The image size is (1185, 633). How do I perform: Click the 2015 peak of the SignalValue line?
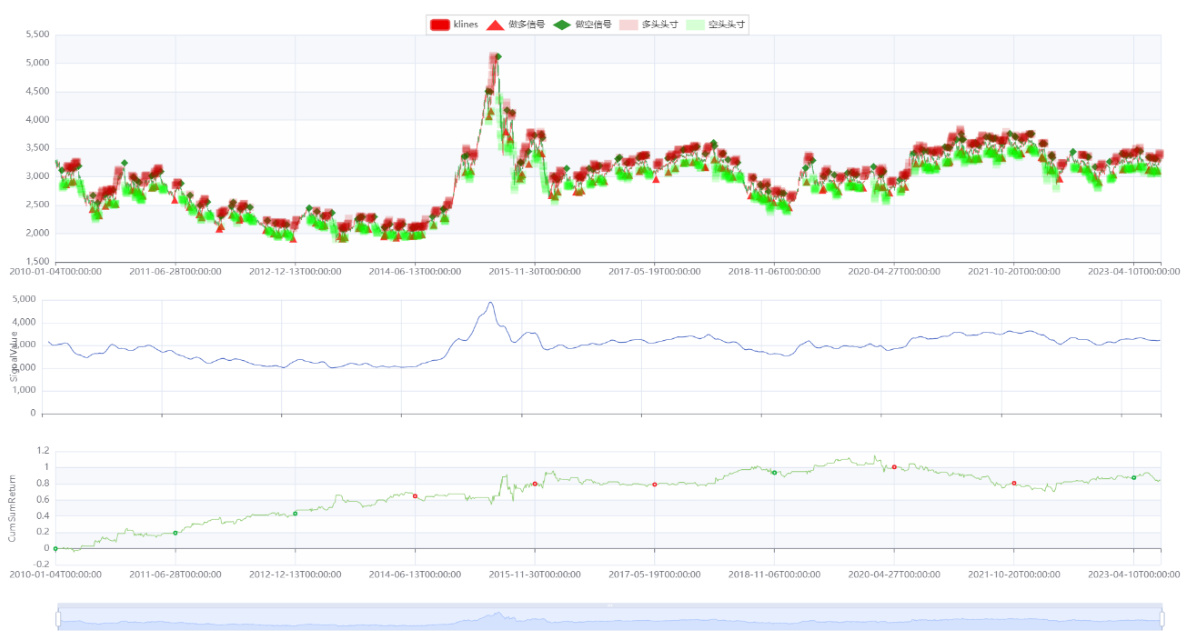[490, 303]
